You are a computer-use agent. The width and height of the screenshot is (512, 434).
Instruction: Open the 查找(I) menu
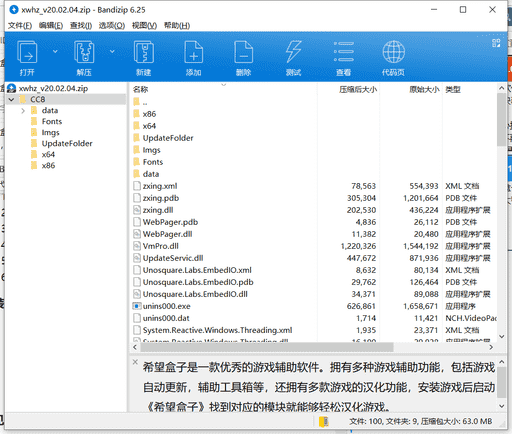(81, 26)
